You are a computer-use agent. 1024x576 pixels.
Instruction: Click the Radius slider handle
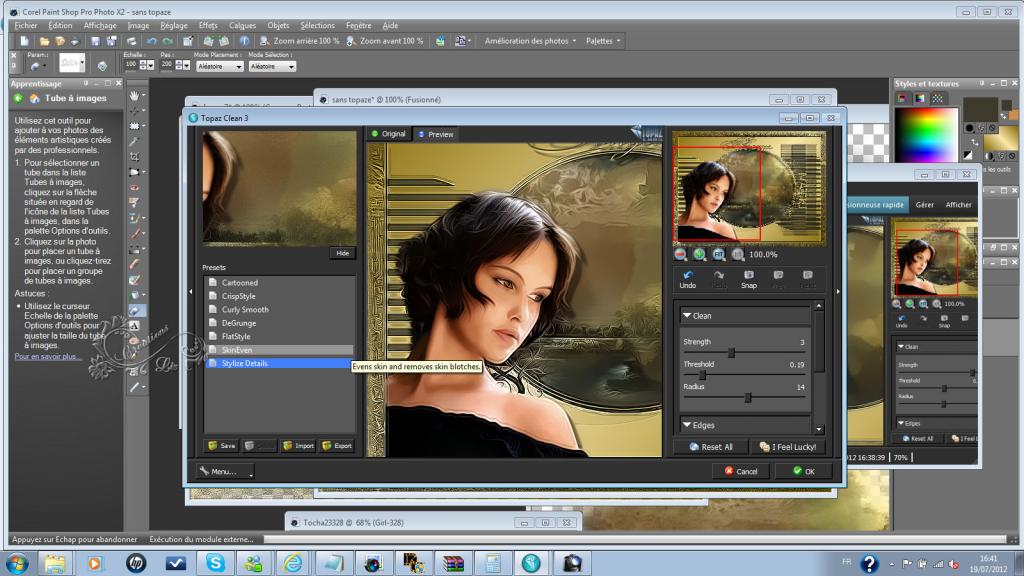coord(748,398)
